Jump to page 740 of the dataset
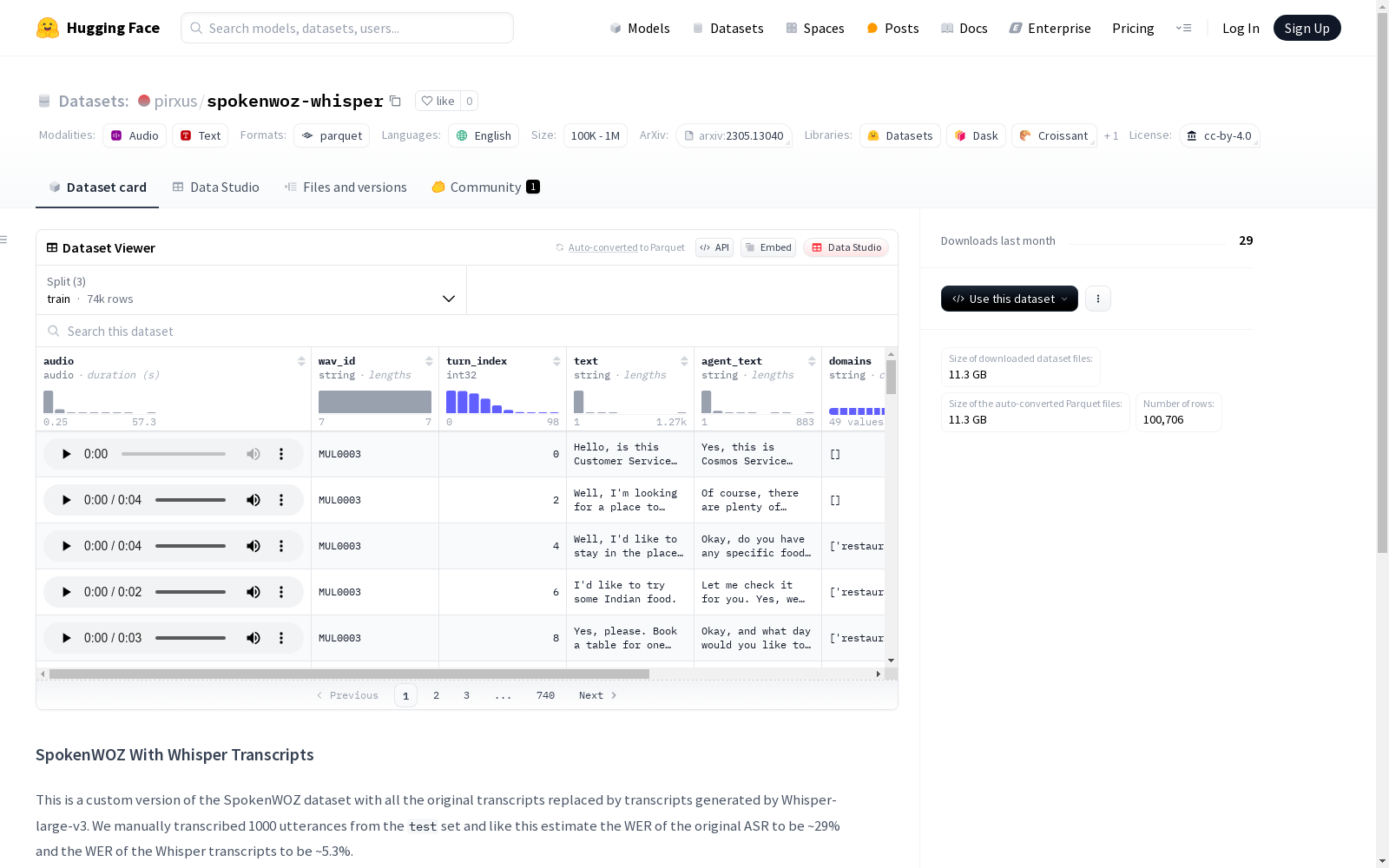Viewport: 1389px width, 868px height. [x=545, y=695]
